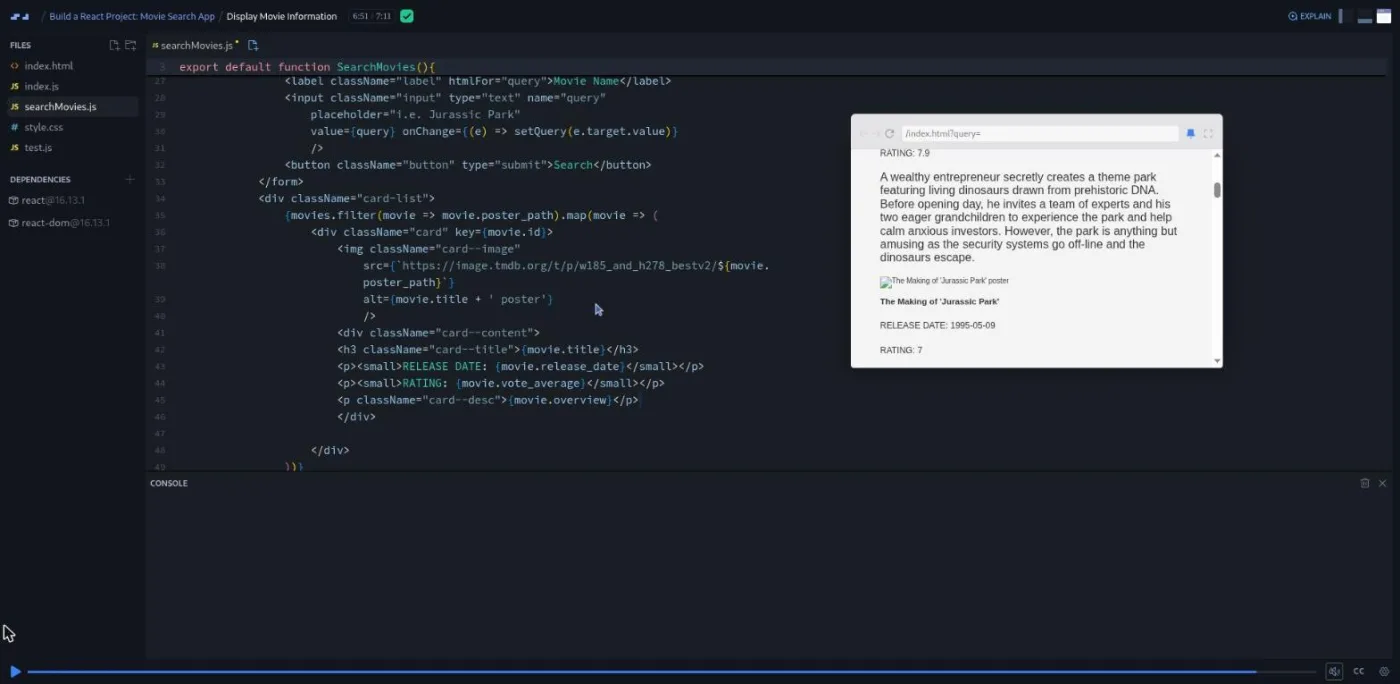Switch to bottom-panel layout icon
1400x684 pixels.
1365,16
